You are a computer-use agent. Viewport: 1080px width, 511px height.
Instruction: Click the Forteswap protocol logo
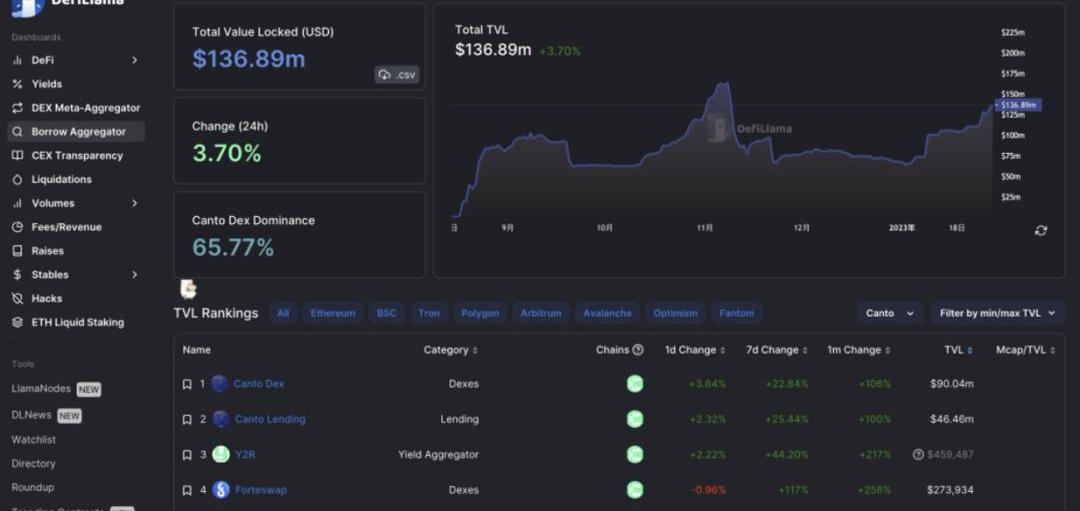point(220,490)
